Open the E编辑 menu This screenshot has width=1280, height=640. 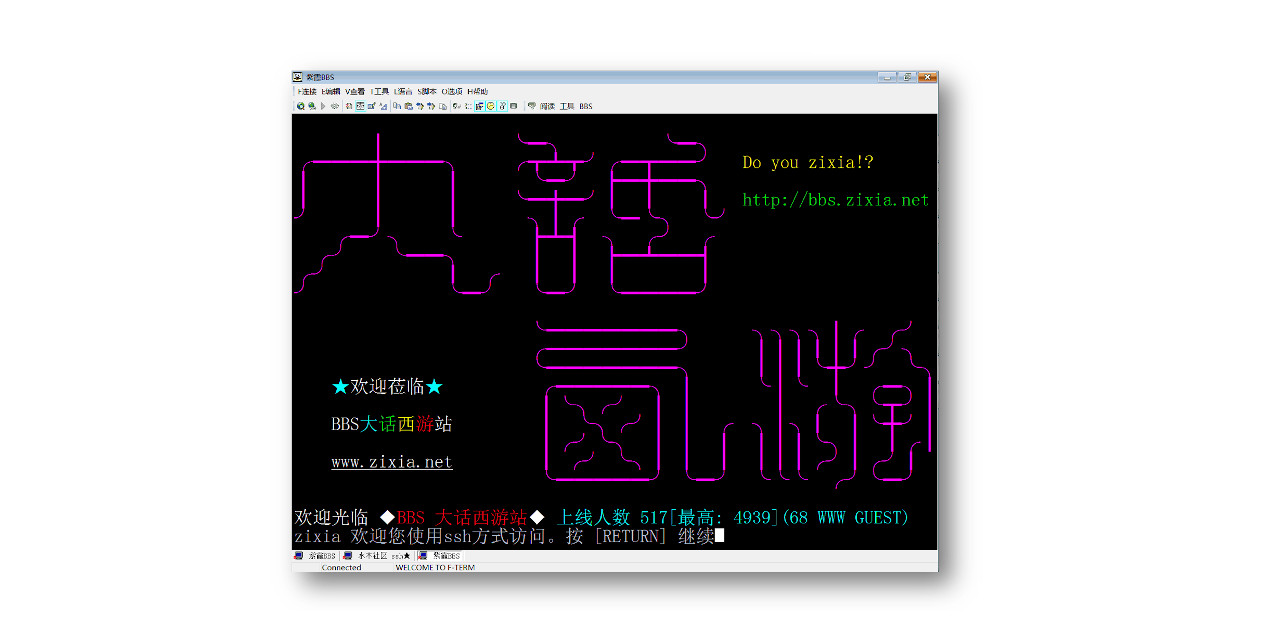pos(331,91)
